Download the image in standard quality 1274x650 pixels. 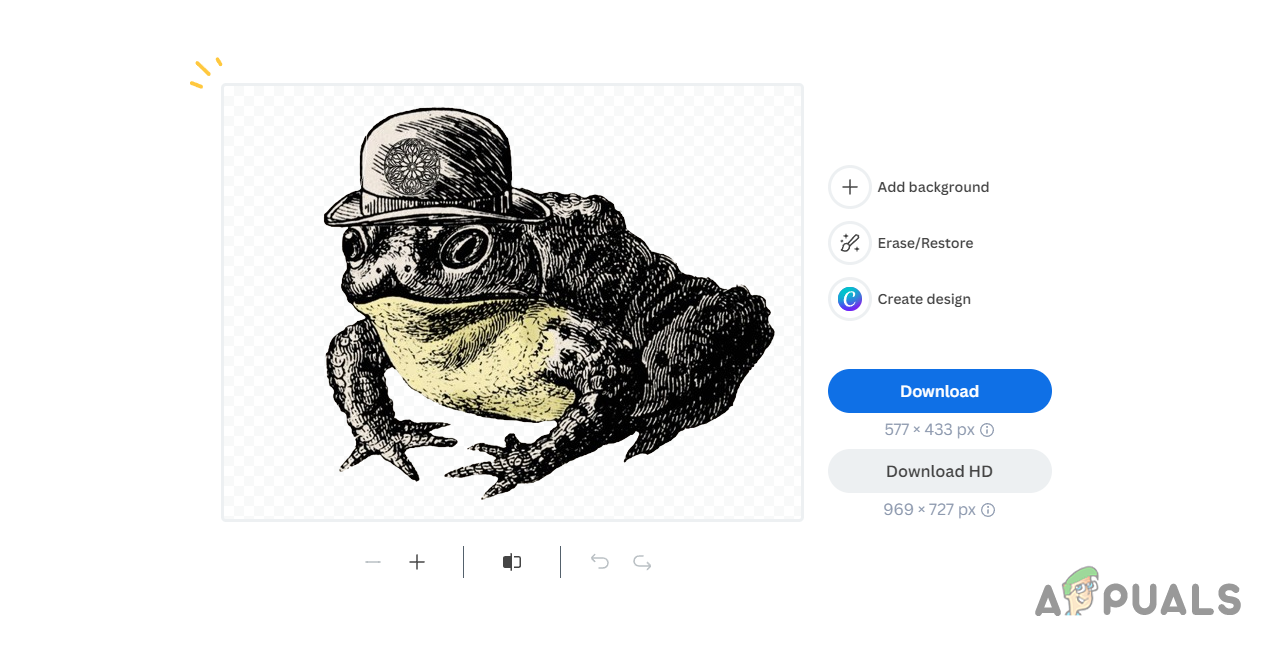point(938,391)
